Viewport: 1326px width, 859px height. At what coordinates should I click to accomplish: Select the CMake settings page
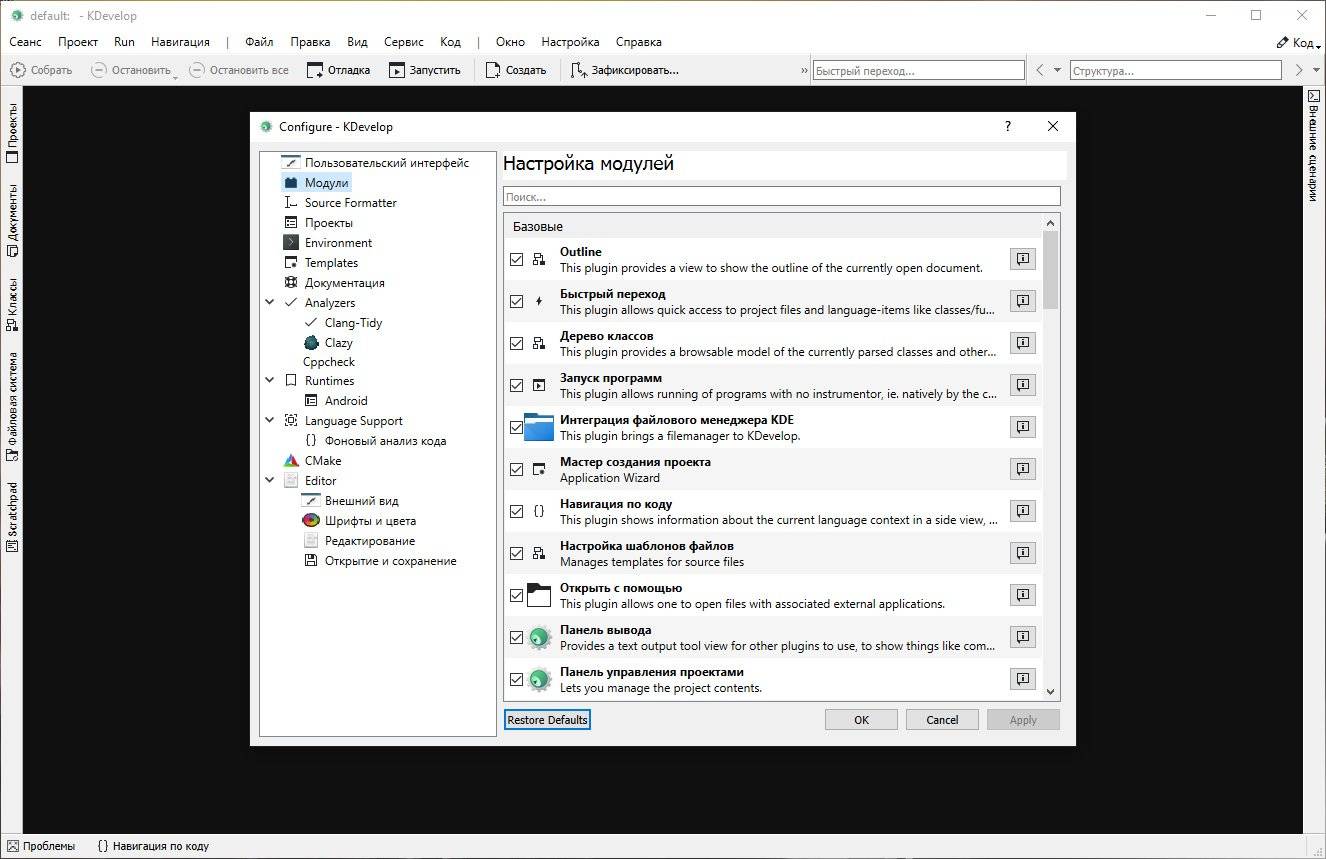pos(311,461)
